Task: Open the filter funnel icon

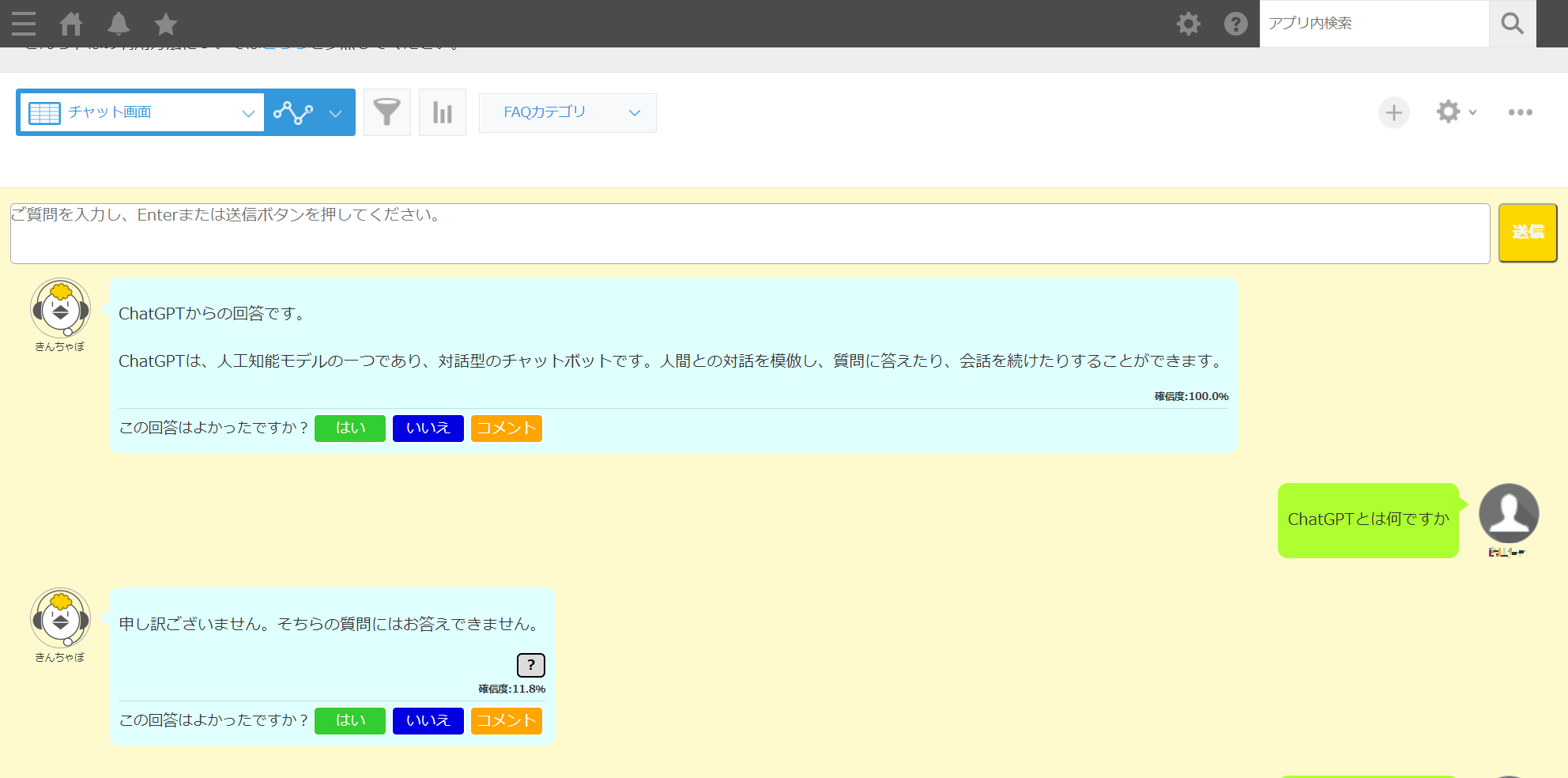Action: (386, 112)
